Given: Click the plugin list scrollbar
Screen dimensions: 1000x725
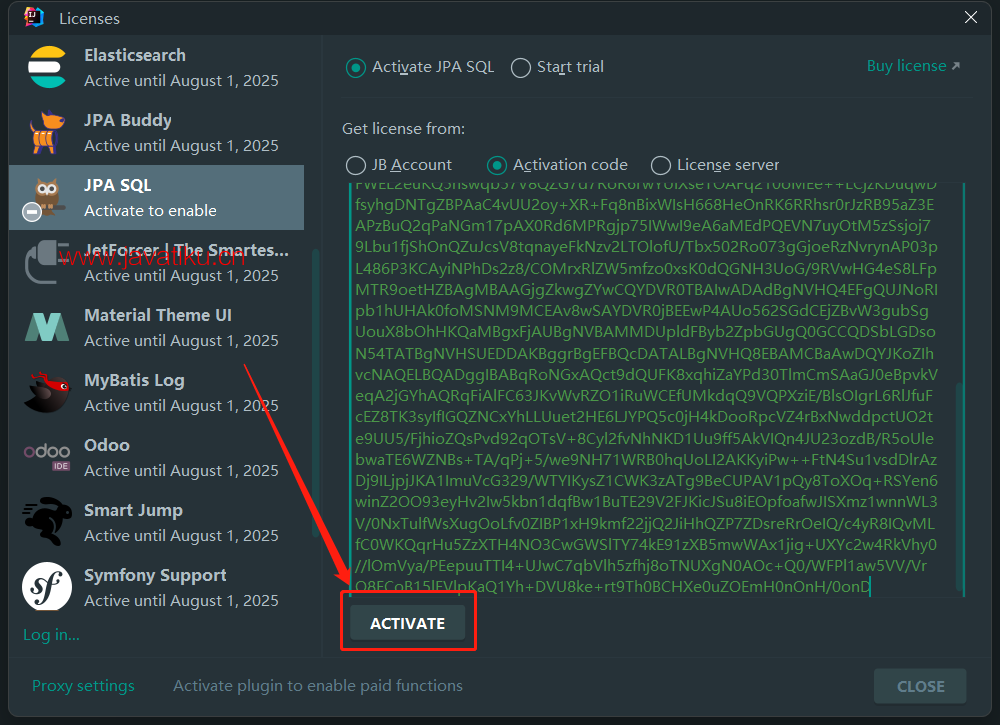Looking at the screenshot, I should 314,392.
